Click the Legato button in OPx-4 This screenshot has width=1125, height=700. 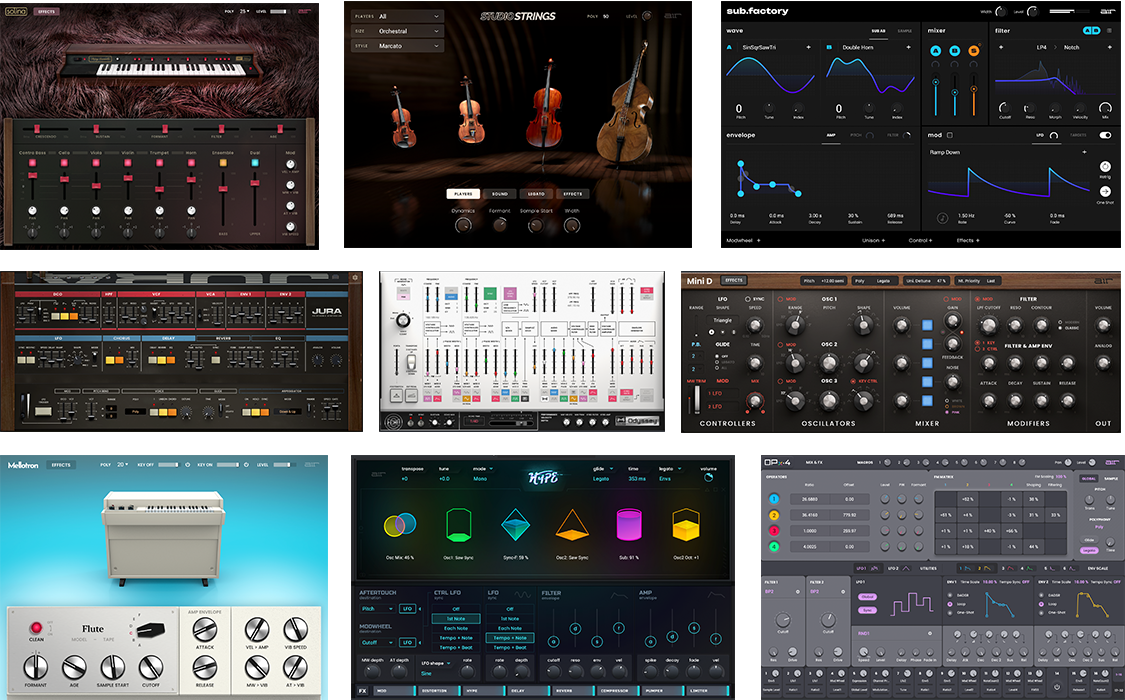coord(1088,550)
